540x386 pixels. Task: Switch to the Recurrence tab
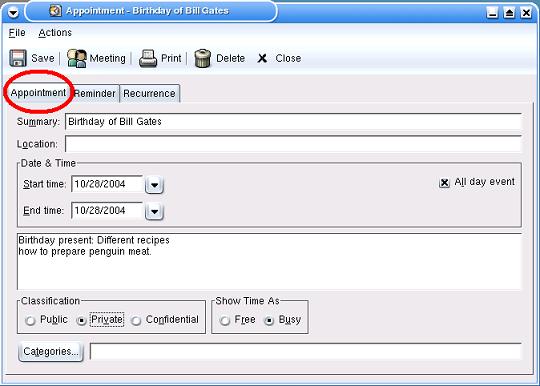pyautogui.click(x=149, y=93)
